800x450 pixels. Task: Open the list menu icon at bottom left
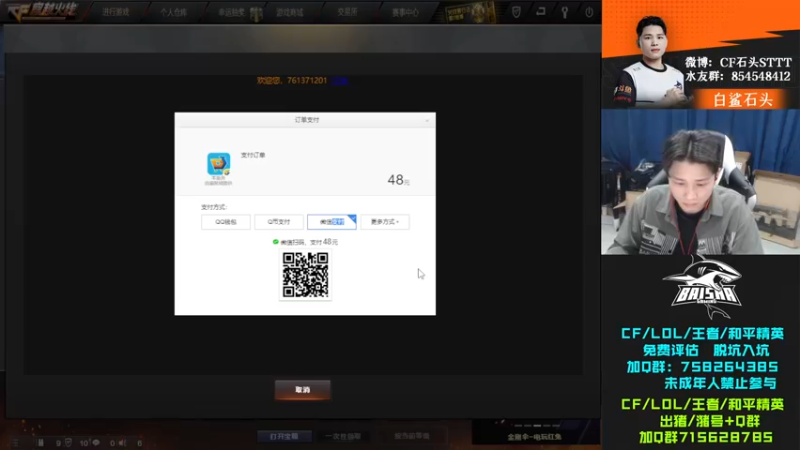(x=15, y=443)
